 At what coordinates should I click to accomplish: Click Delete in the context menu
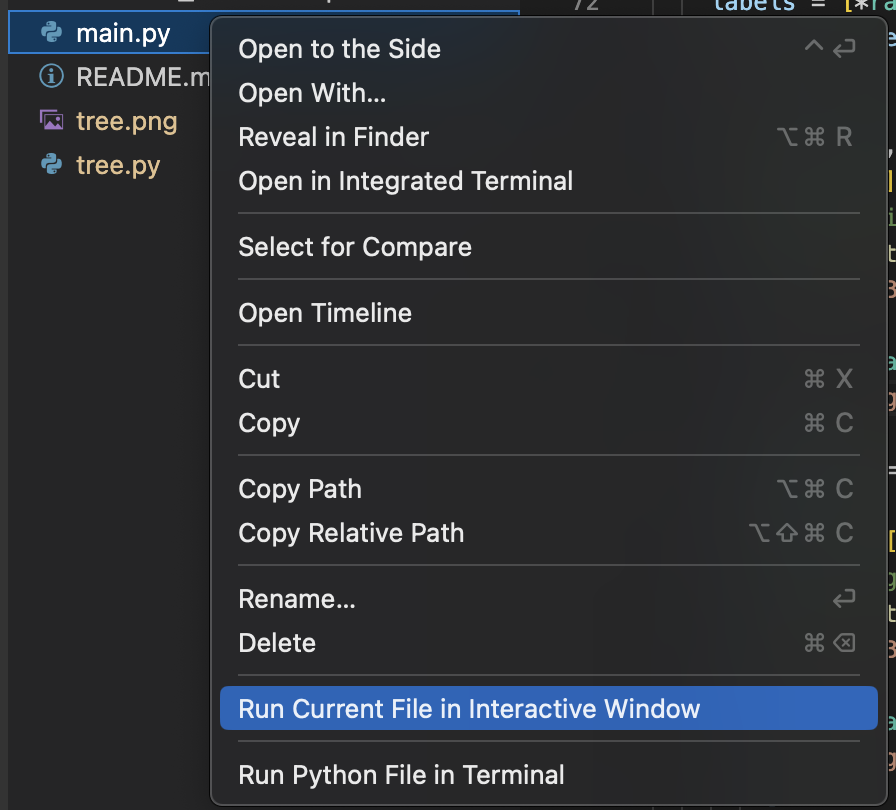549,643
